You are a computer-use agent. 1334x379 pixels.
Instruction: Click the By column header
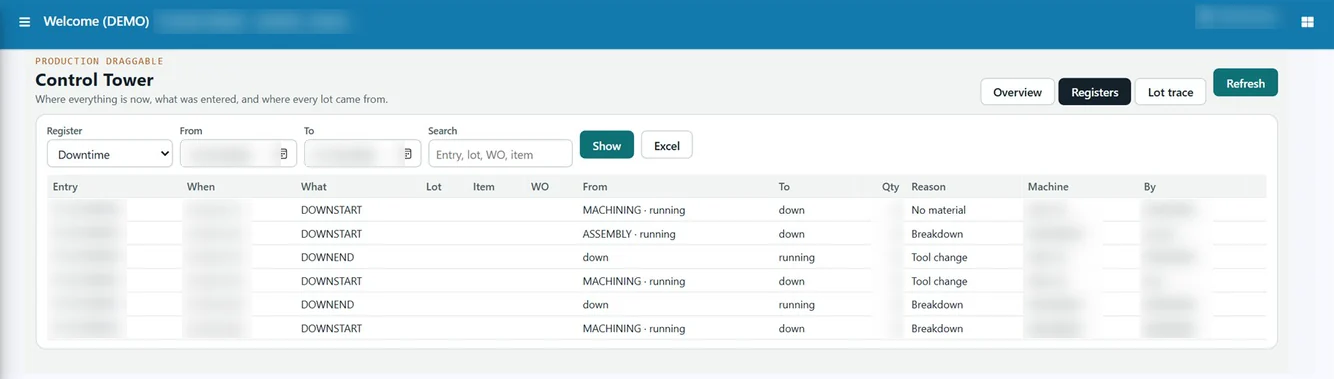coord(1150,187)
